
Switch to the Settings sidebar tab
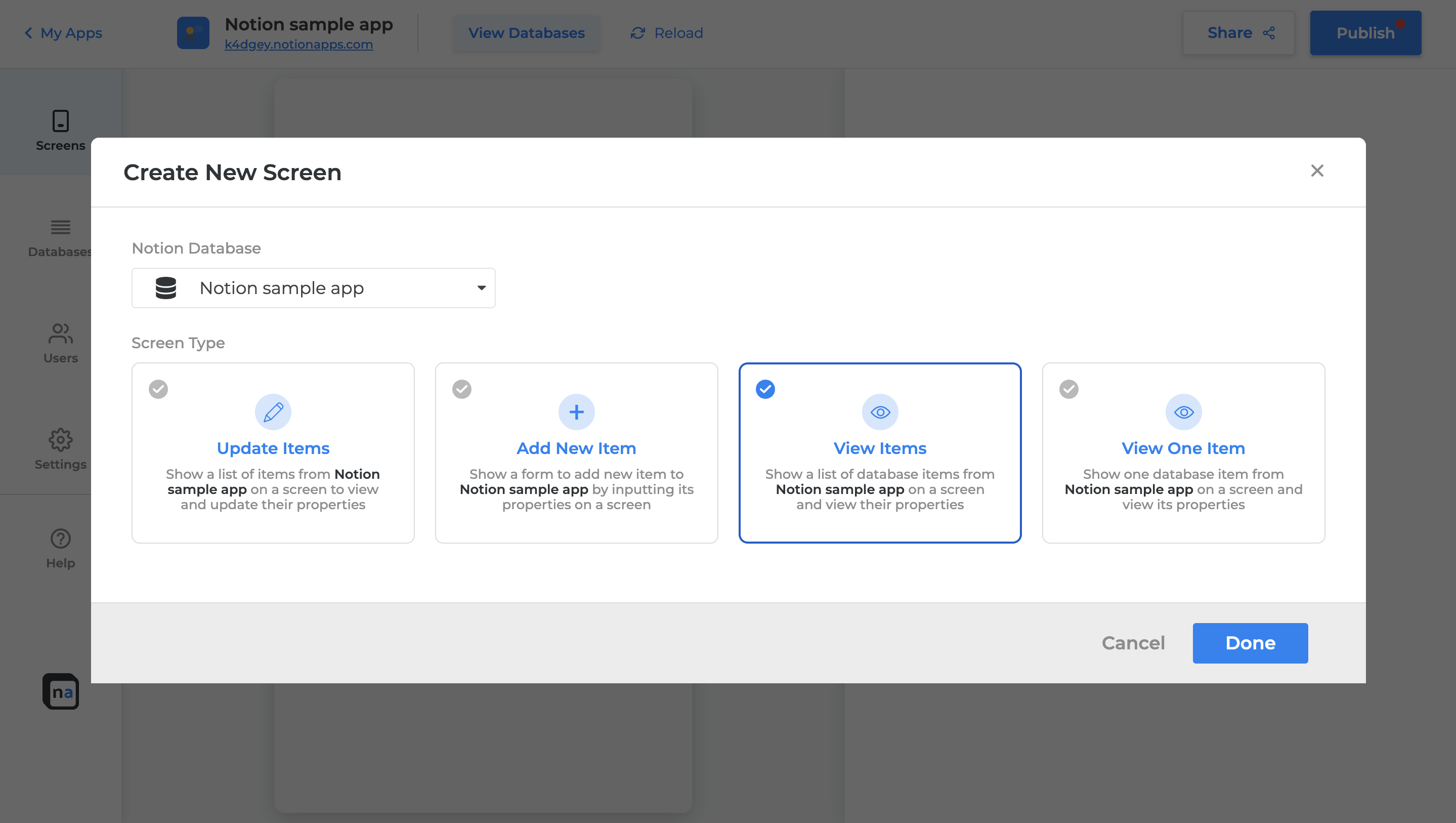pos(61,449)
